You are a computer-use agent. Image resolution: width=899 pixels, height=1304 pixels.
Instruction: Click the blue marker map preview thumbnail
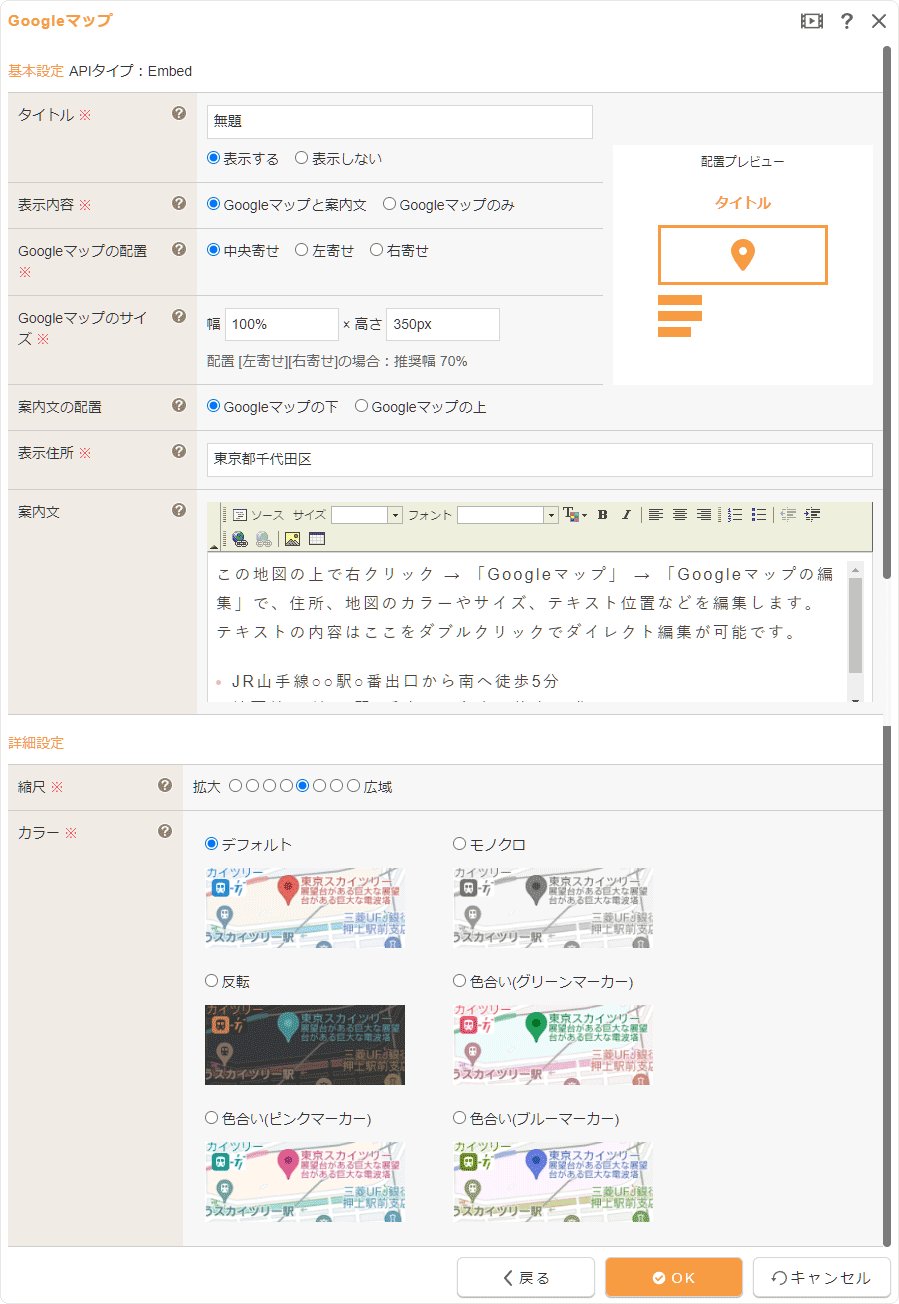tap(553, 1181)
